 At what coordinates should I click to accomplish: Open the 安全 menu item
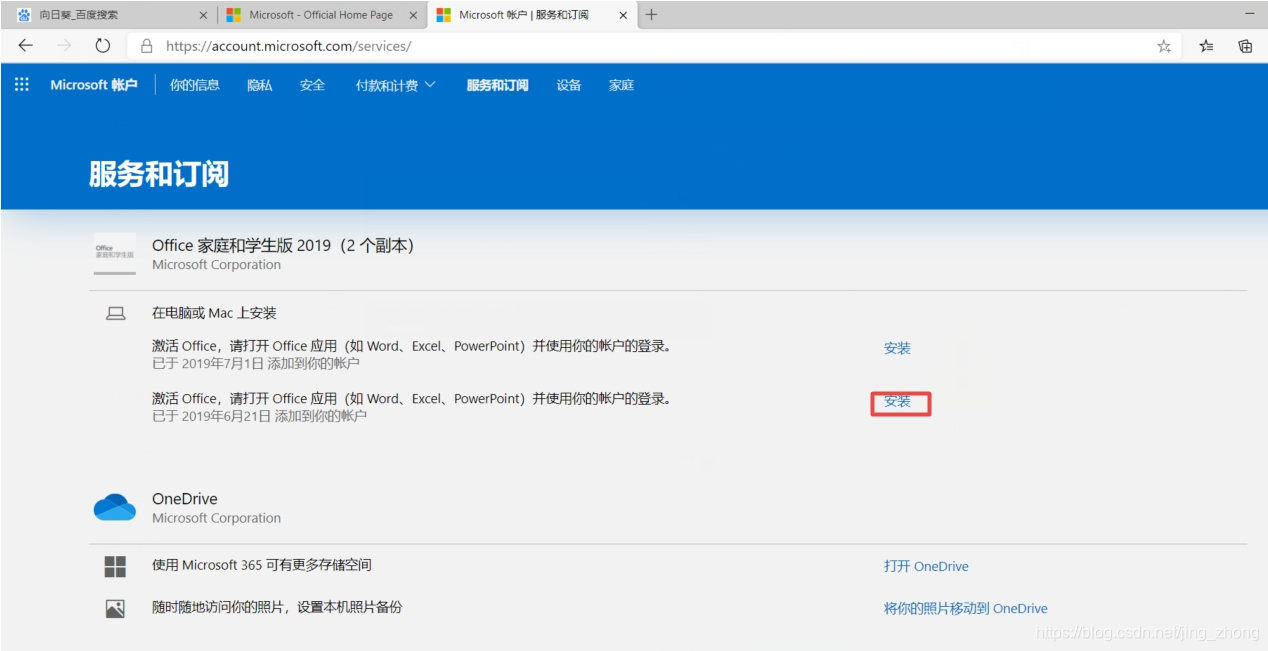[x=313, y=85]
